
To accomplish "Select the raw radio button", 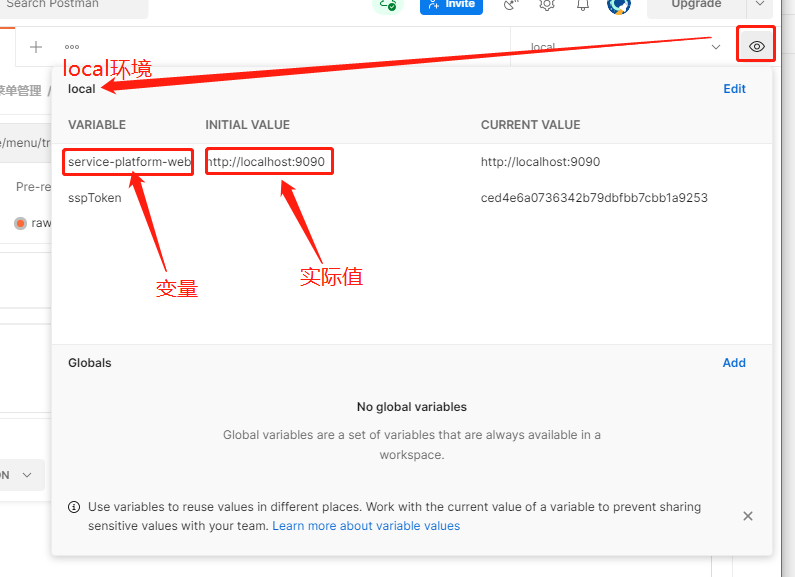I will coord(20,223).
